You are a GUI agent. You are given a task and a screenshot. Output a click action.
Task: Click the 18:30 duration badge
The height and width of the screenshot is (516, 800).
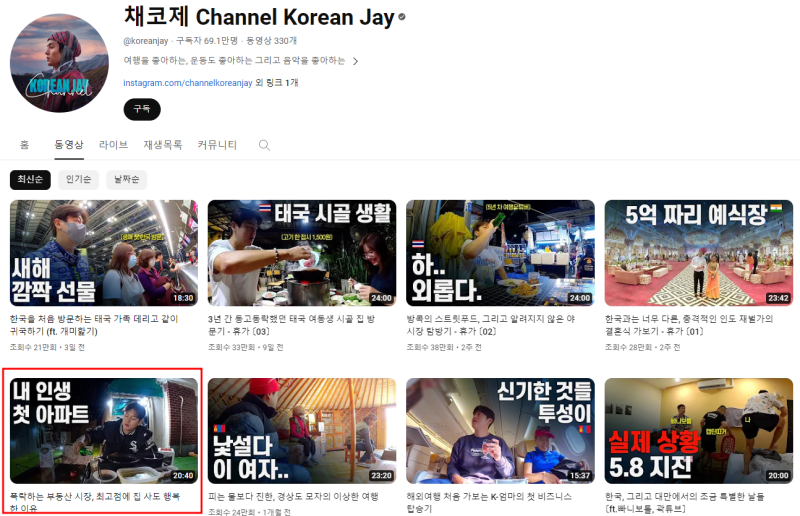point(183,298)
